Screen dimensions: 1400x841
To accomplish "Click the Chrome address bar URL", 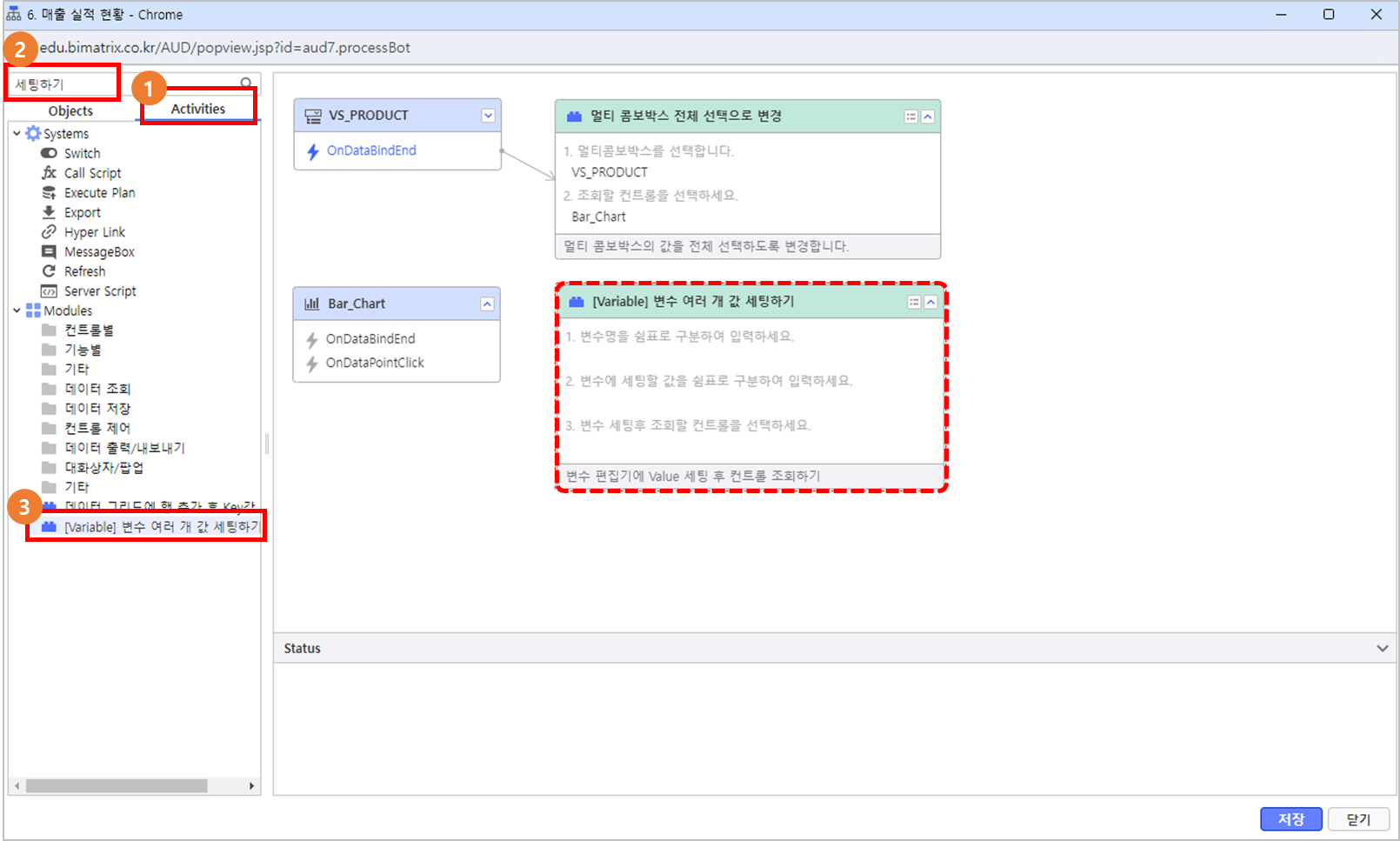I will [x=225, y=48].
